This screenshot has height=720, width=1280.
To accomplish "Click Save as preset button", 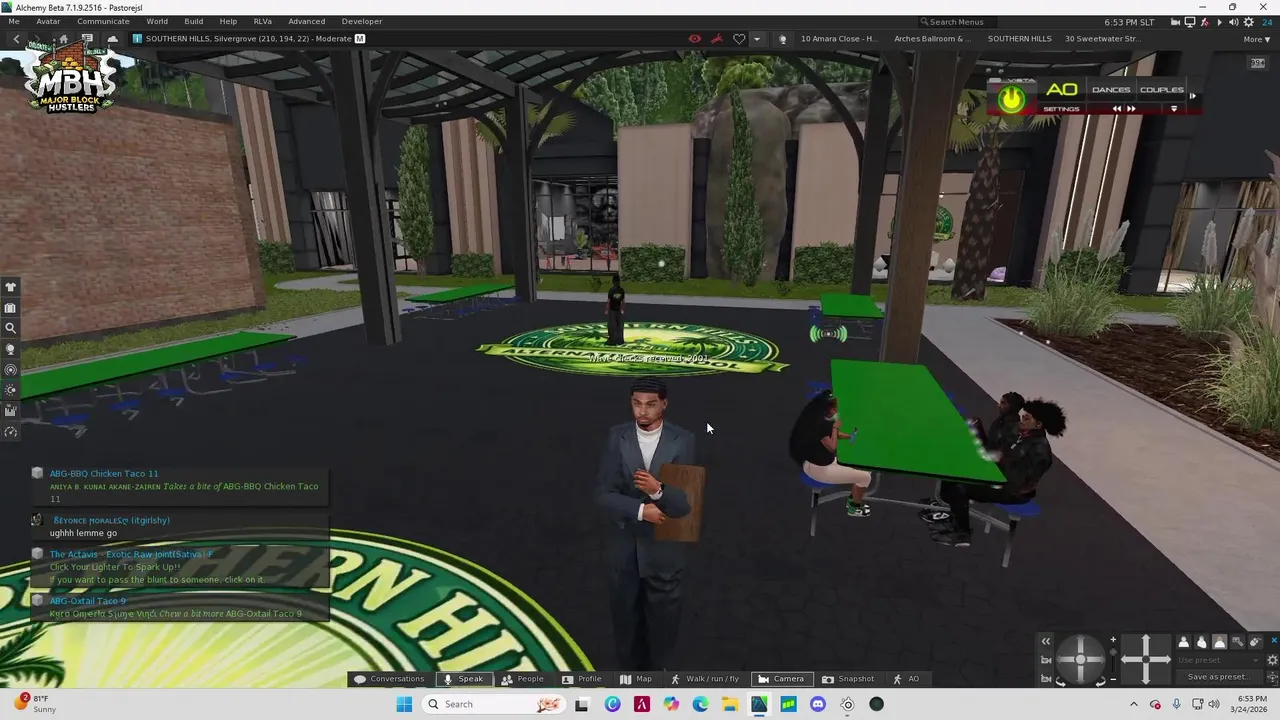I will tap(1219, 677).
